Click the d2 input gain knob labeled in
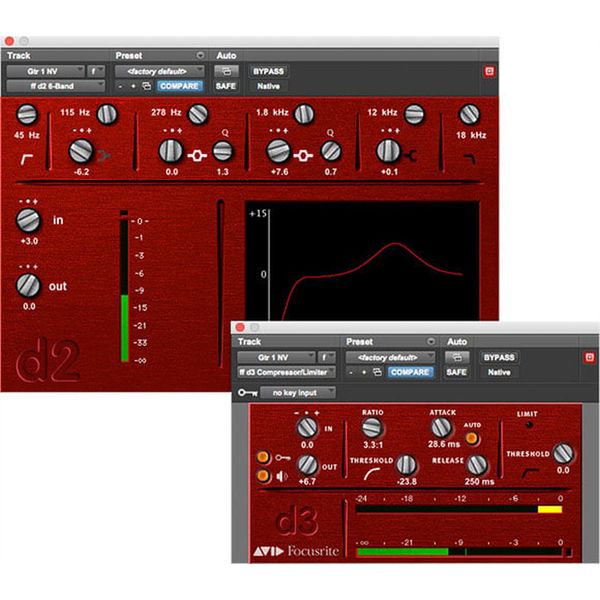 28,220
